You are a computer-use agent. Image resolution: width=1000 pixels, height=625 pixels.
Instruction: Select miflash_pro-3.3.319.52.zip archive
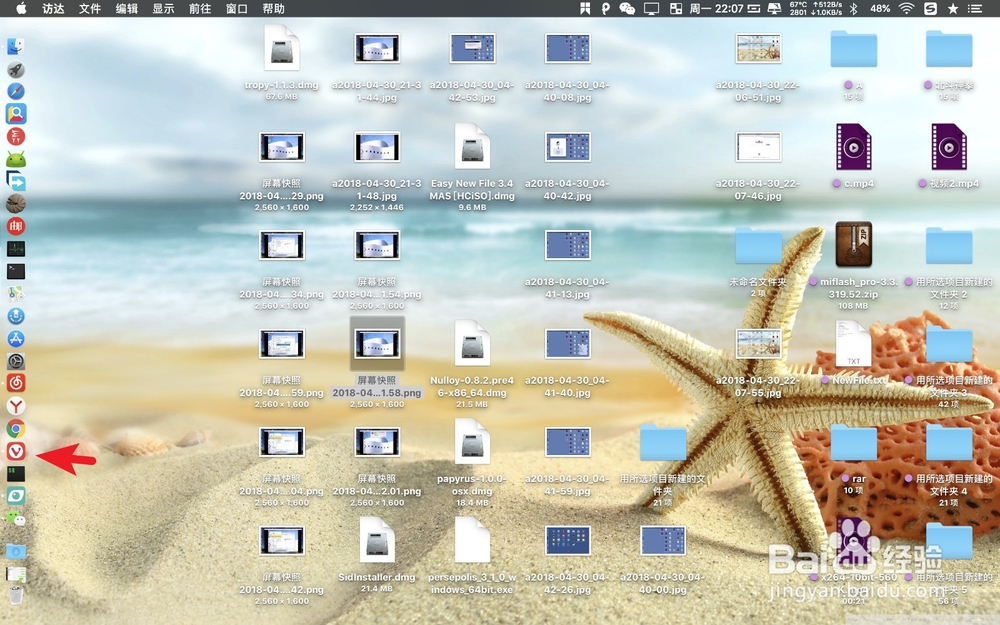pos(853,245)
